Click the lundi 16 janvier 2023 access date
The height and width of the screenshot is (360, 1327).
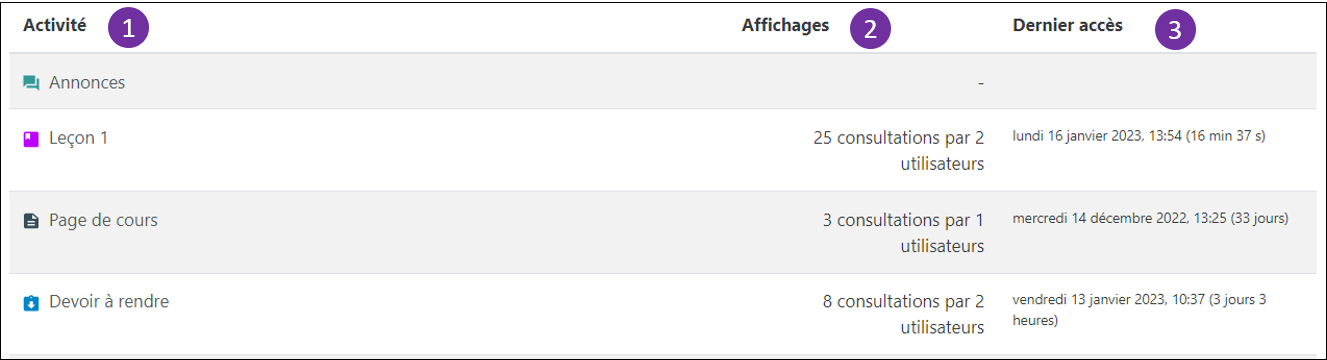point(1139,136)
